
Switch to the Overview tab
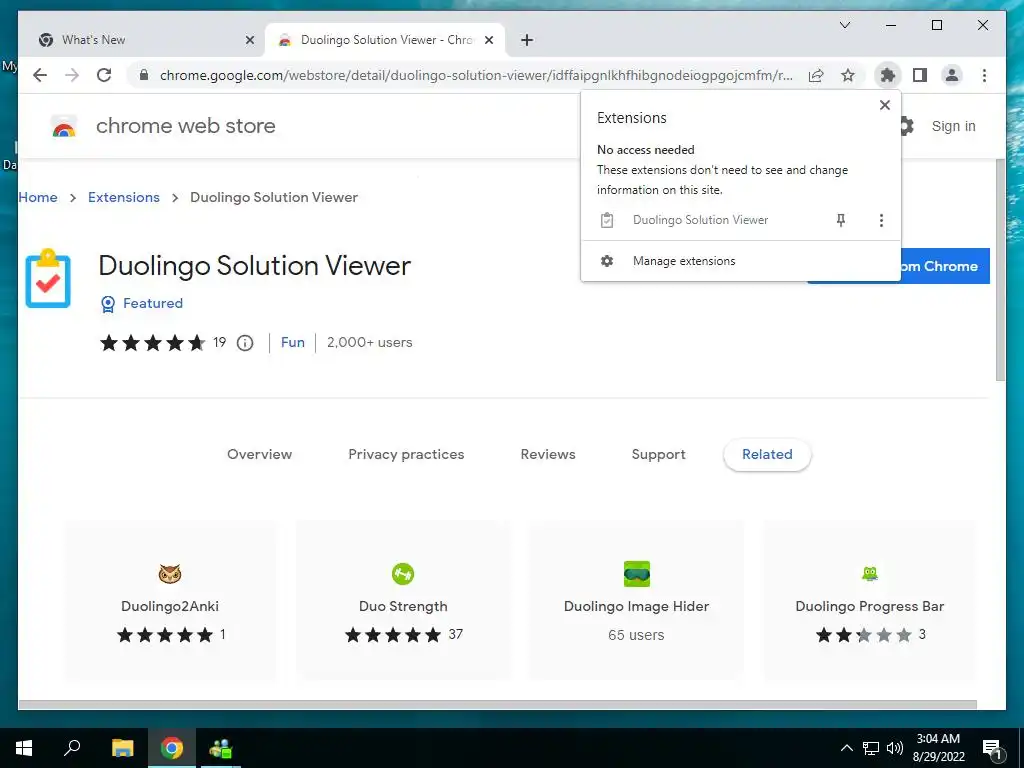259,454
